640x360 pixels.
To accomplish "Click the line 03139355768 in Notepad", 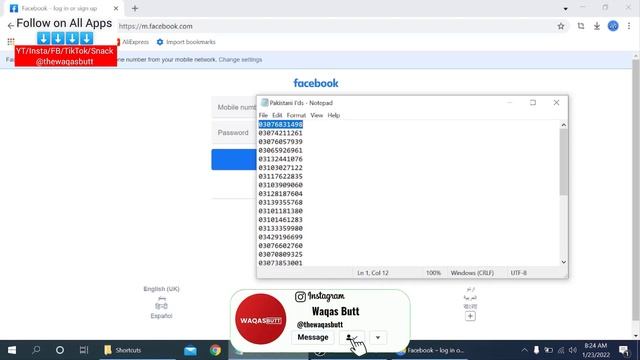I will 280,202.
